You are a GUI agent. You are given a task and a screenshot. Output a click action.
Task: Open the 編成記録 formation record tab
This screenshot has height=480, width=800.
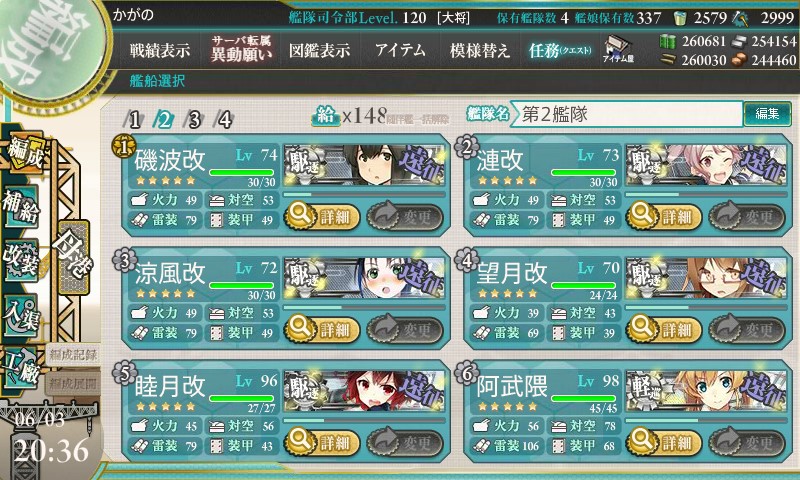73,355
